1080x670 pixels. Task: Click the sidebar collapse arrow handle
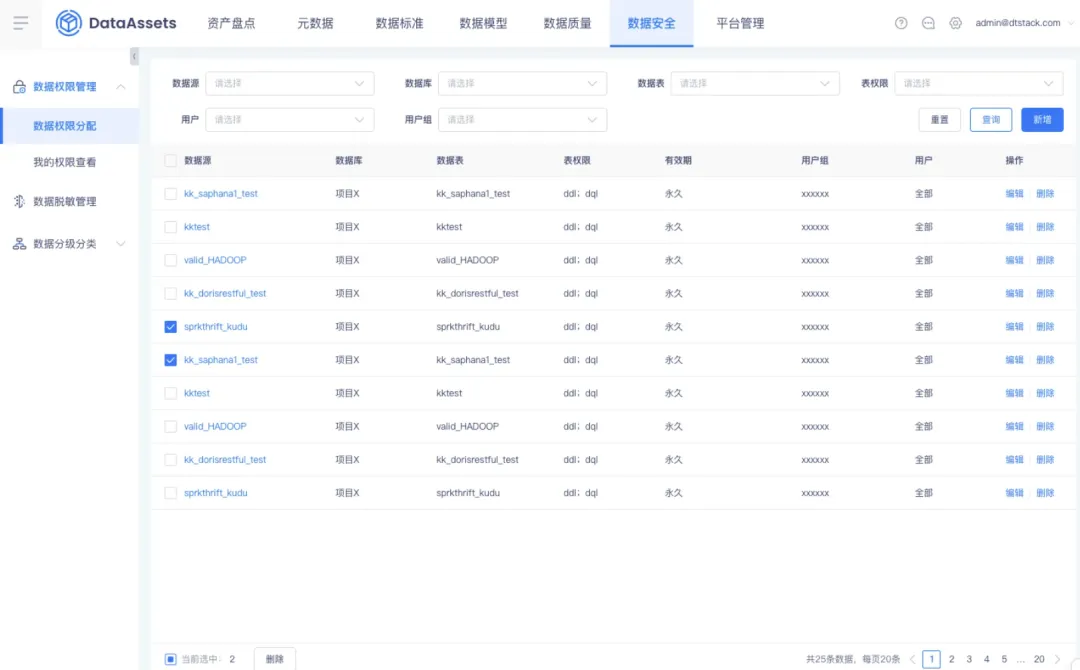tap(134, 56)
